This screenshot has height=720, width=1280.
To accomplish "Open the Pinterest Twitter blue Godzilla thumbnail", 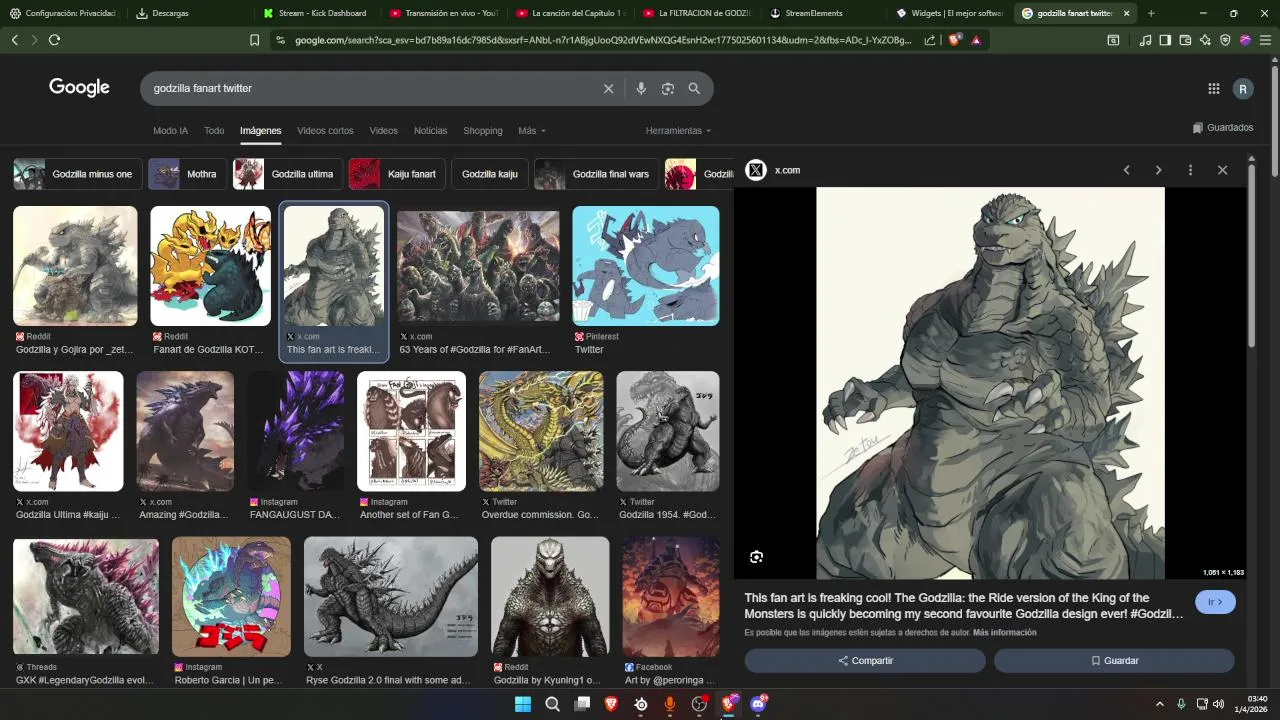I will click(x=646, y=266).
